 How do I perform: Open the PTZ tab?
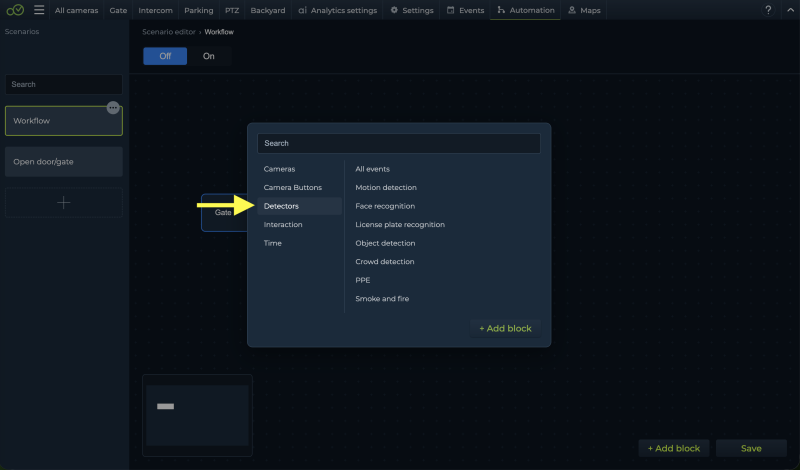(232, 10)
